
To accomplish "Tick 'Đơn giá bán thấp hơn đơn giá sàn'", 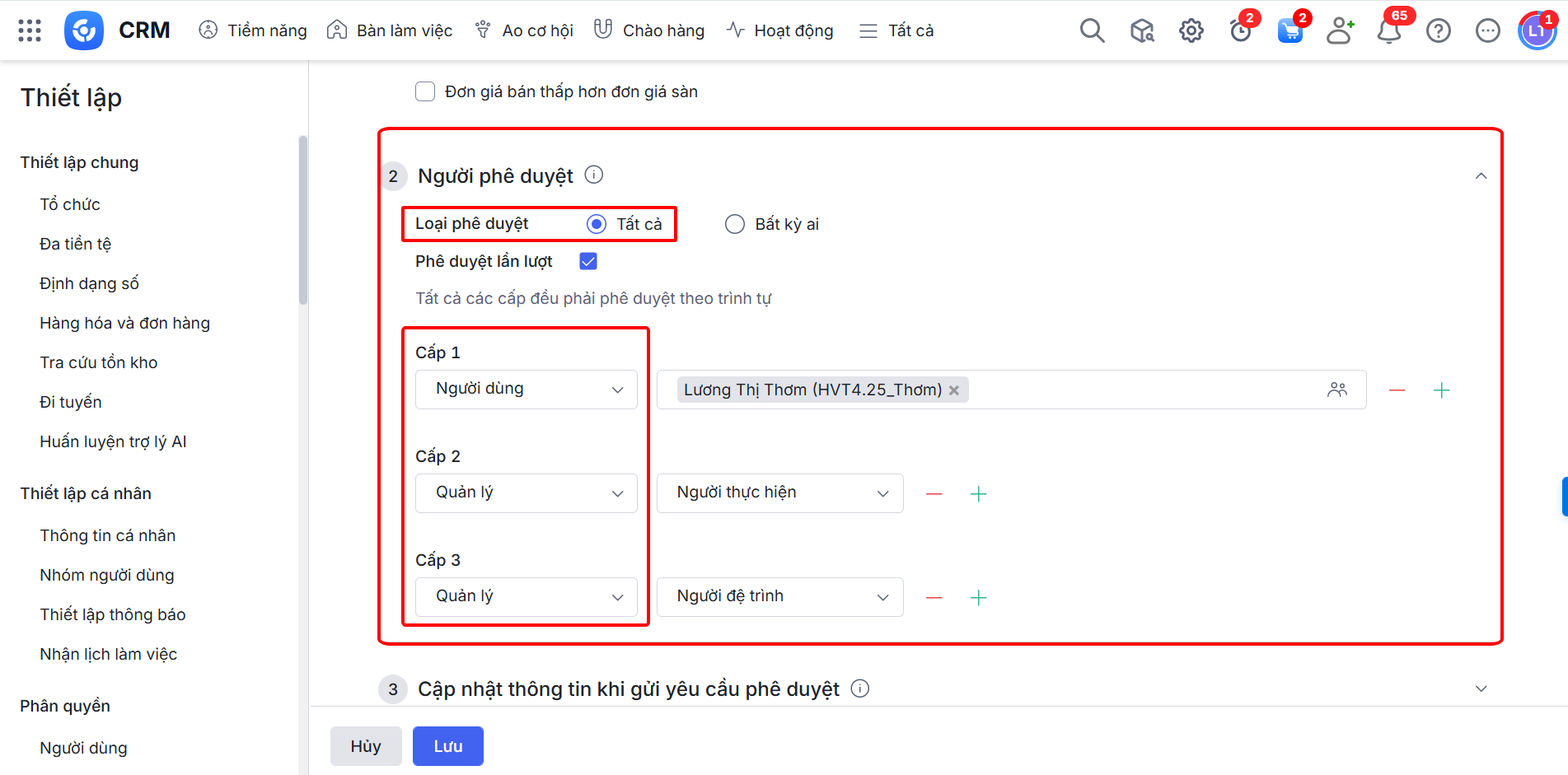I will click(x=425, y=91).
